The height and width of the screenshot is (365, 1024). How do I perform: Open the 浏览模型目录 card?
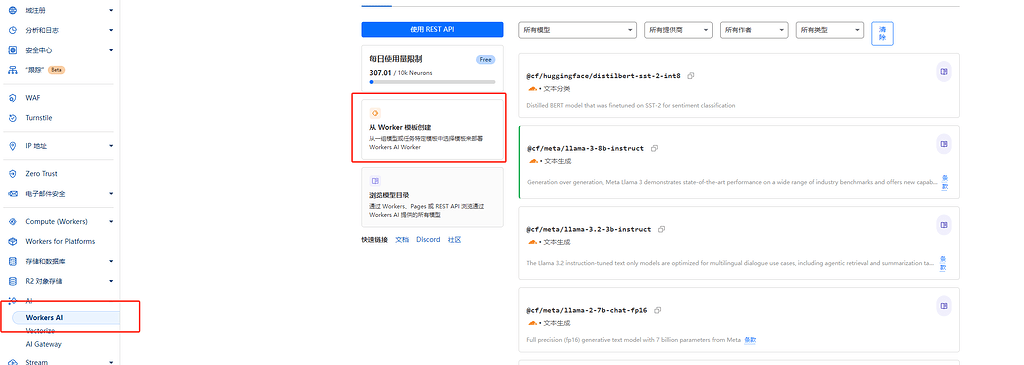point(432,197)
